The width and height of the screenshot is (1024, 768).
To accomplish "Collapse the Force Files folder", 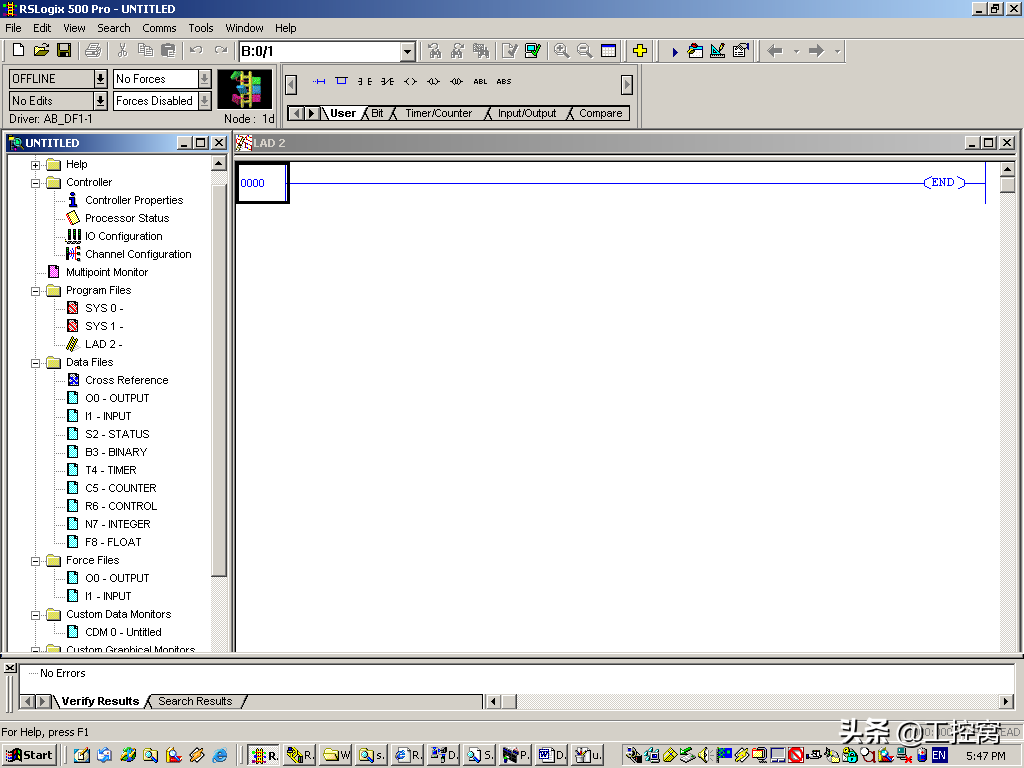I will pos(35,560).
